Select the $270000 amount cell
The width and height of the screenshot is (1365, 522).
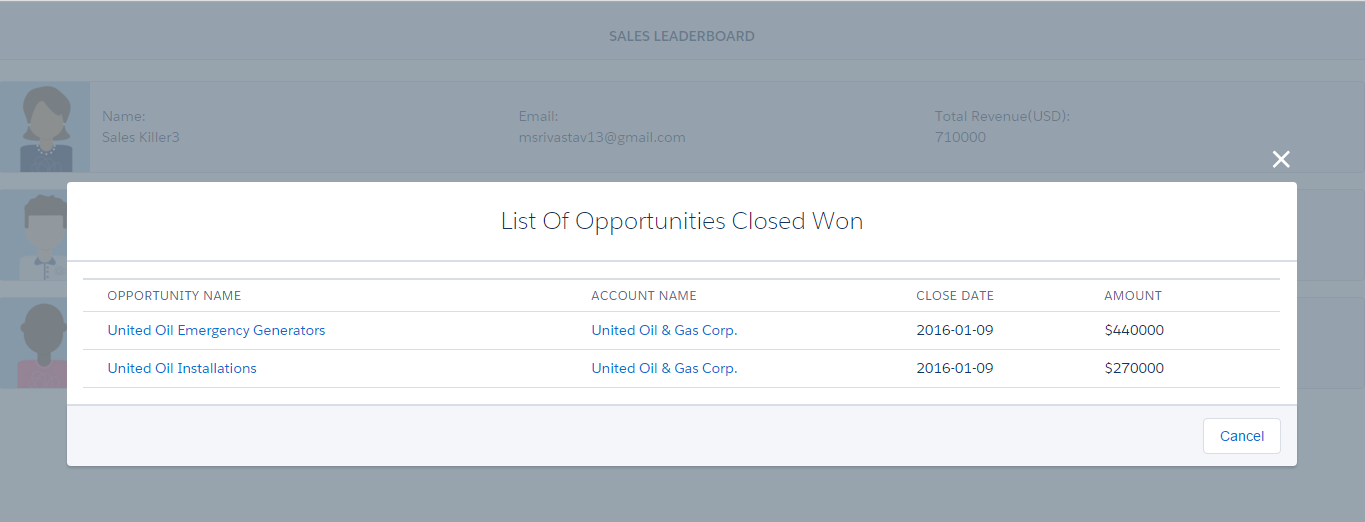pos(1134,368)
